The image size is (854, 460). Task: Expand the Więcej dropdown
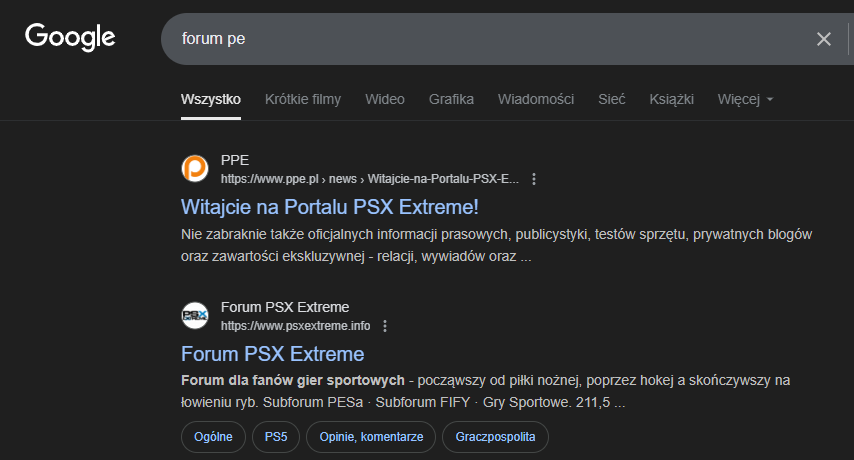point(745,99)
